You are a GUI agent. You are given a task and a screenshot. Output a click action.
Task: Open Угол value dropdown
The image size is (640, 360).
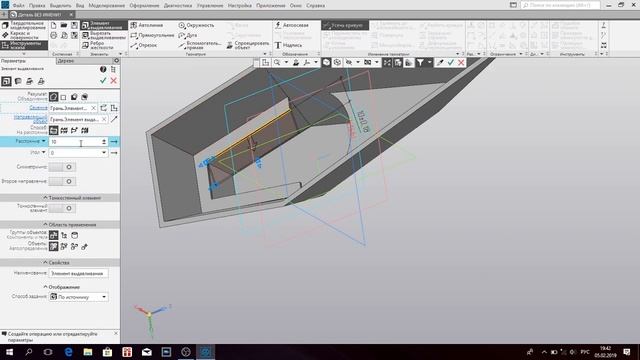tap(104, 153)
